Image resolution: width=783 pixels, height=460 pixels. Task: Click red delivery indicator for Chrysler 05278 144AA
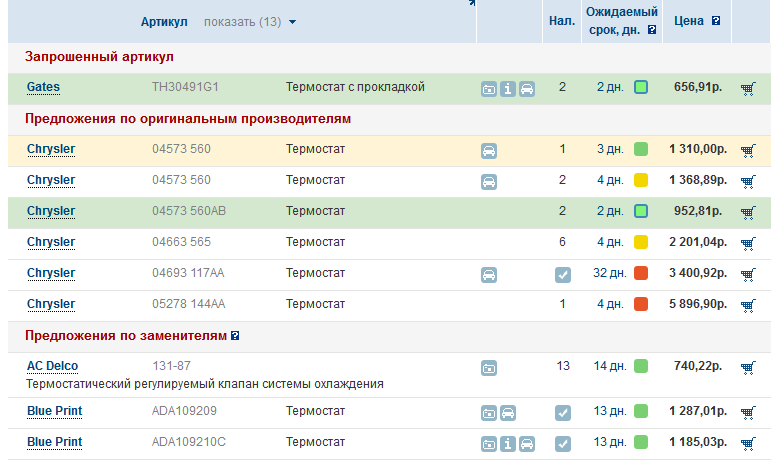[x=641, y=304]
